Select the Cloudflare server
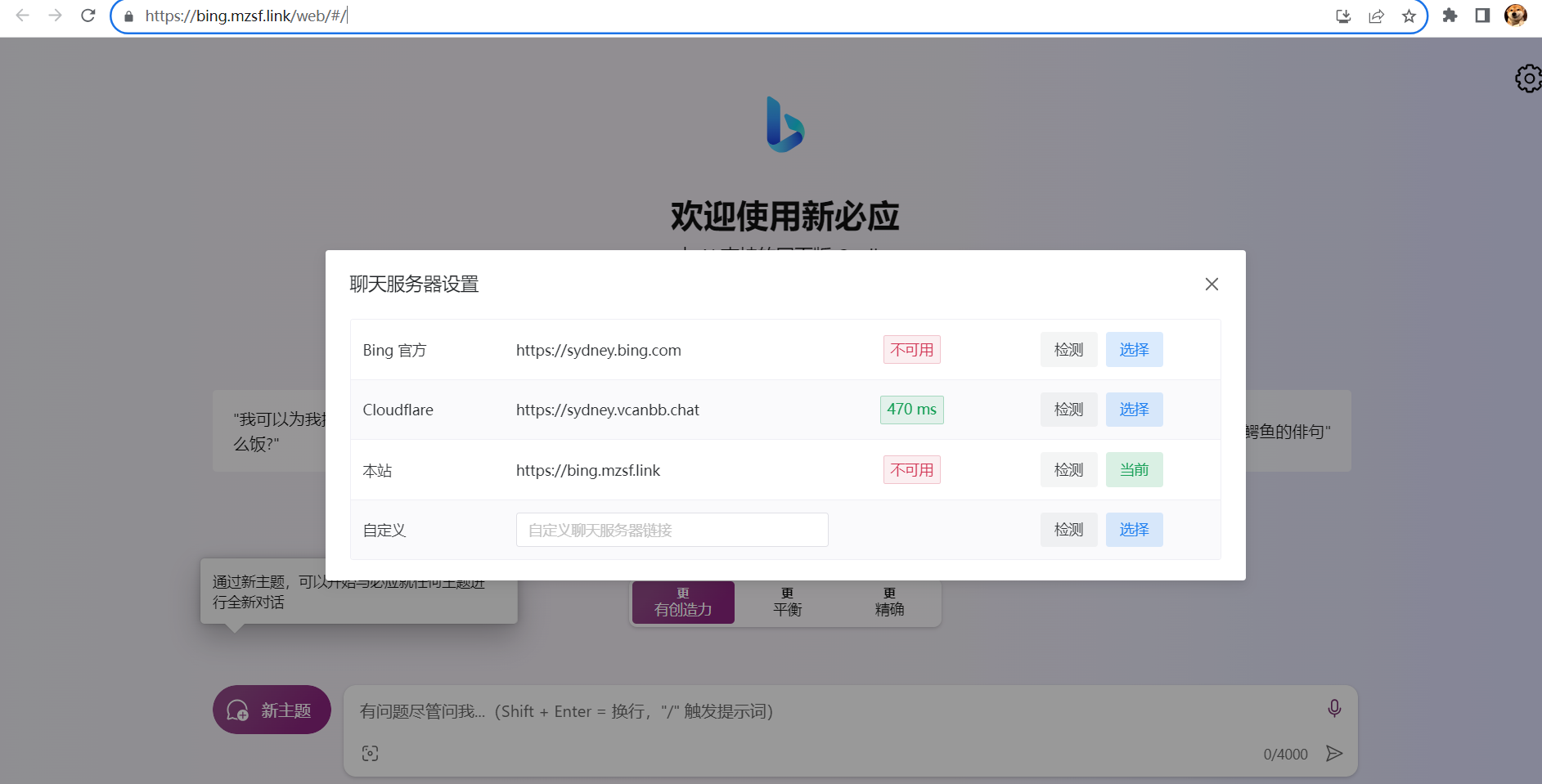 1134,410
